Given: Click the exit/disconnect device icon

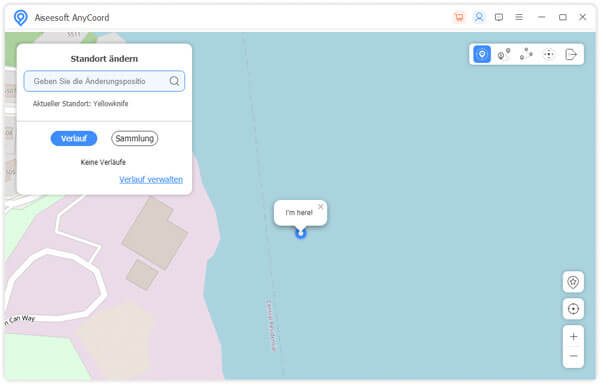Looking at the screenshot, I should 571,54.
